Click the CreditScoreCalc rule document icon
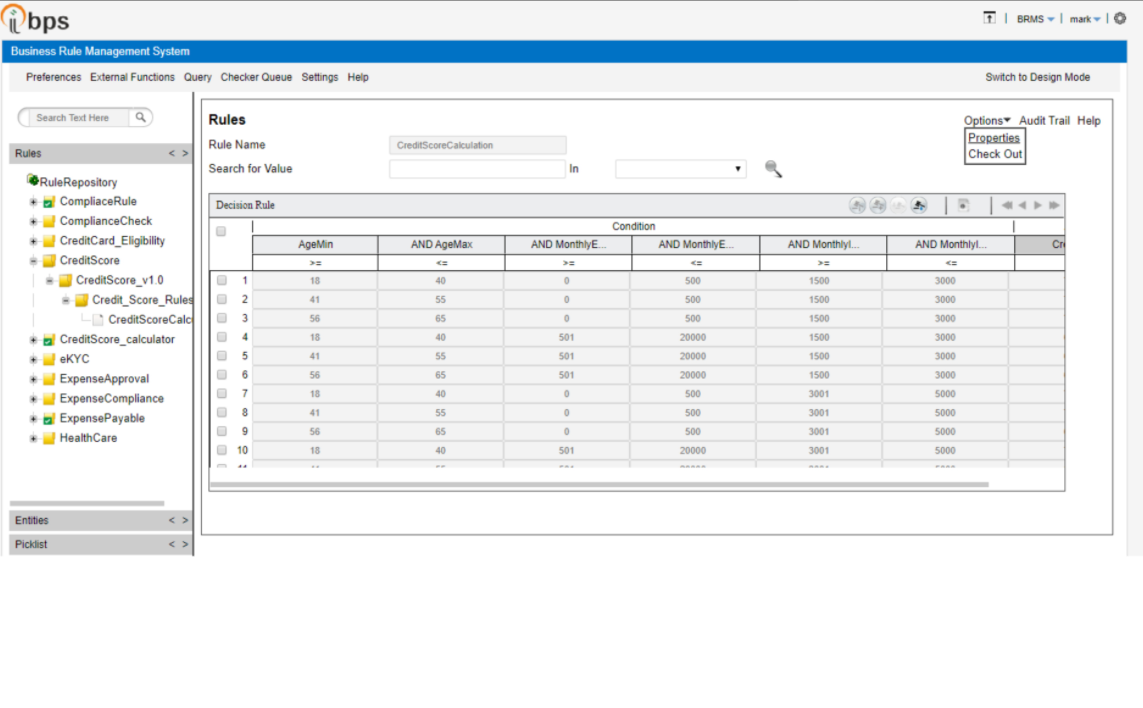 click(x=98, y=320)
